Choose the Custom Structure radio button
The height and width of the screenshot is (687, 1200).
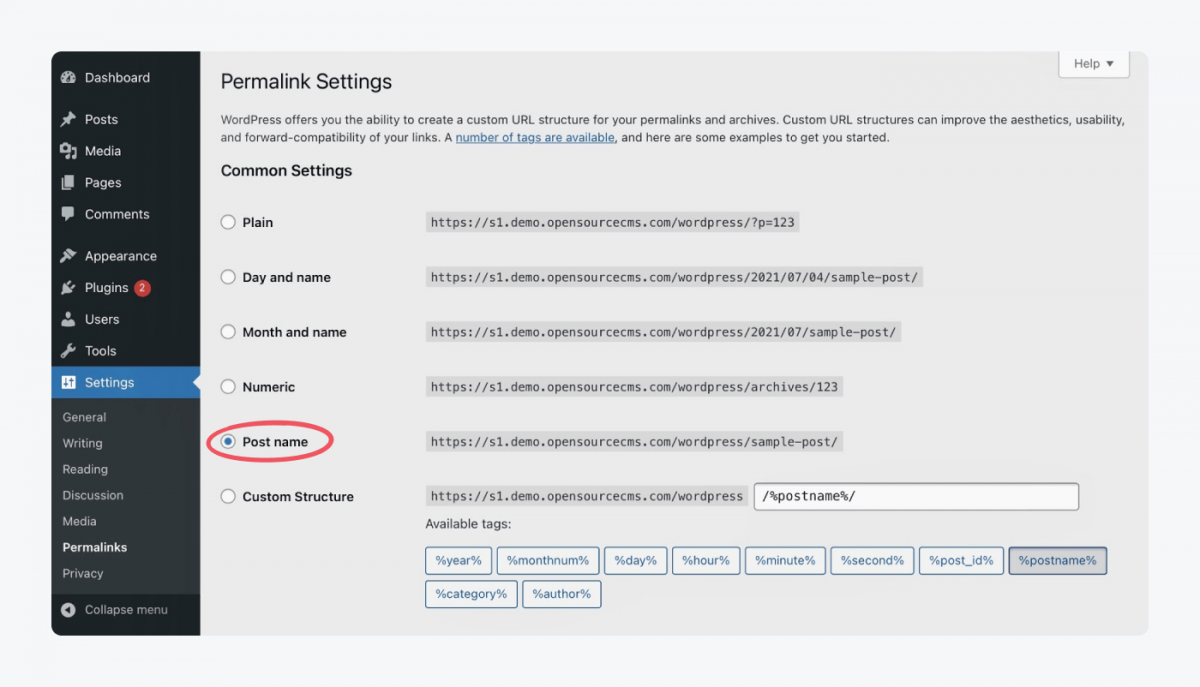(228, 496)
